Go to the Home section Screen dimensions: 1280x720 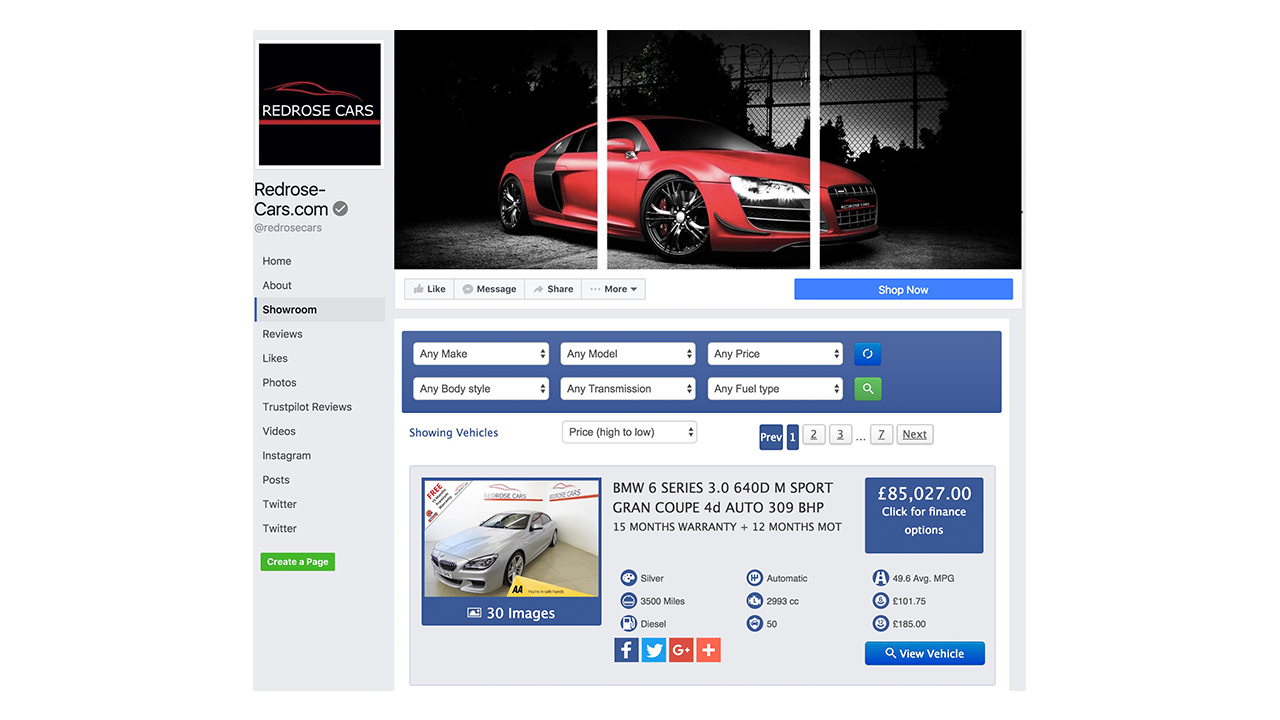[277, 261]
